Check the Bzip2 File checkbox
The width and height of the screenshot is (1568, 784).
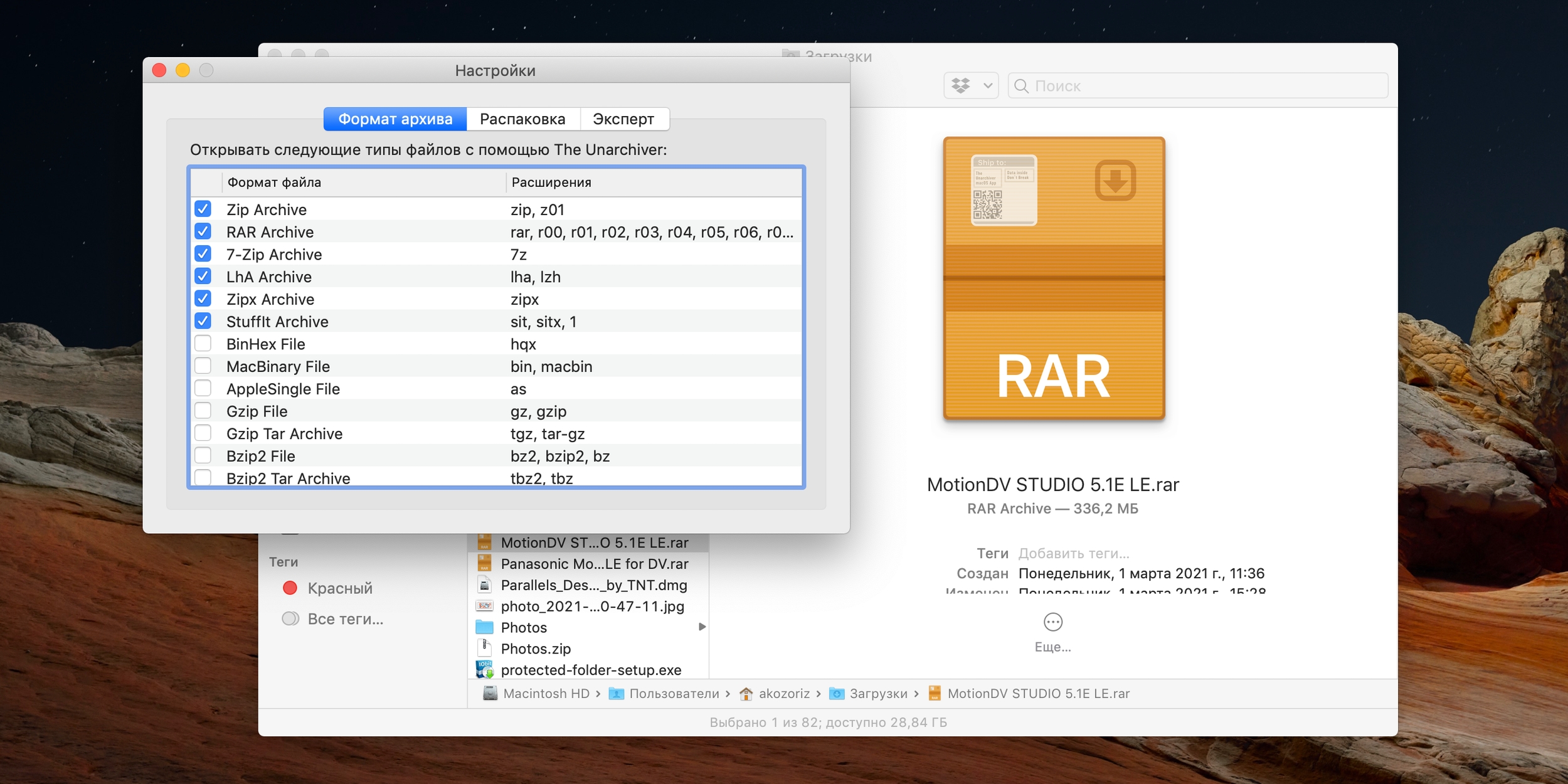coord(203,455)
